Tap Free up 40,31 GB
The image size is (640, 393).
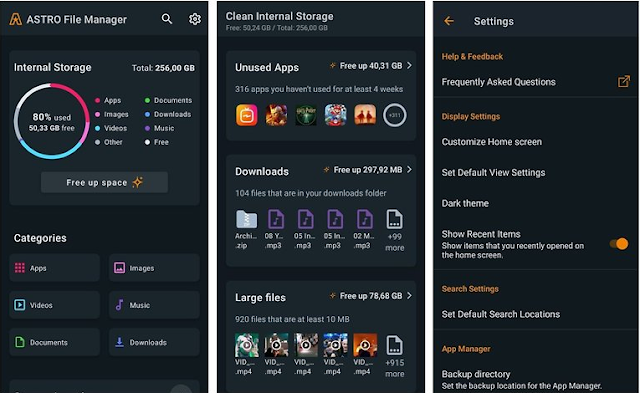(371, 66)
